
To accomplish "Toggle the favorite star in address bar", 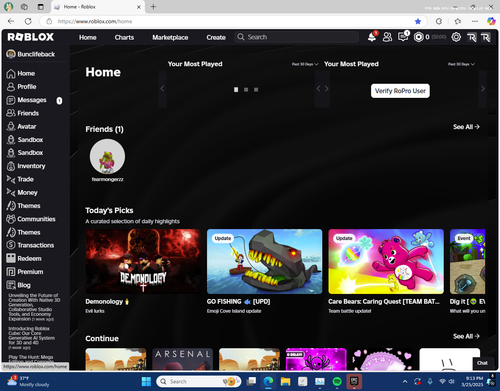I will (x=418, y=21).
